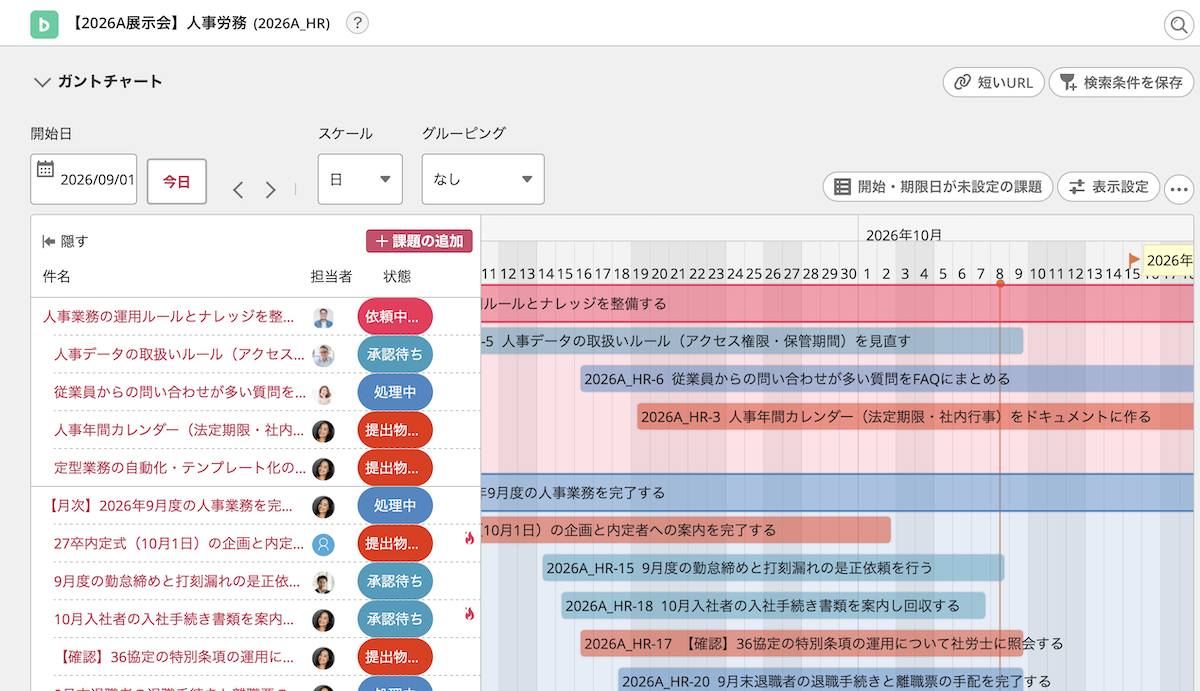
Task: Select assignee avatar for 従業員からの問い合わせ row
Action: (x=323, y=393)
